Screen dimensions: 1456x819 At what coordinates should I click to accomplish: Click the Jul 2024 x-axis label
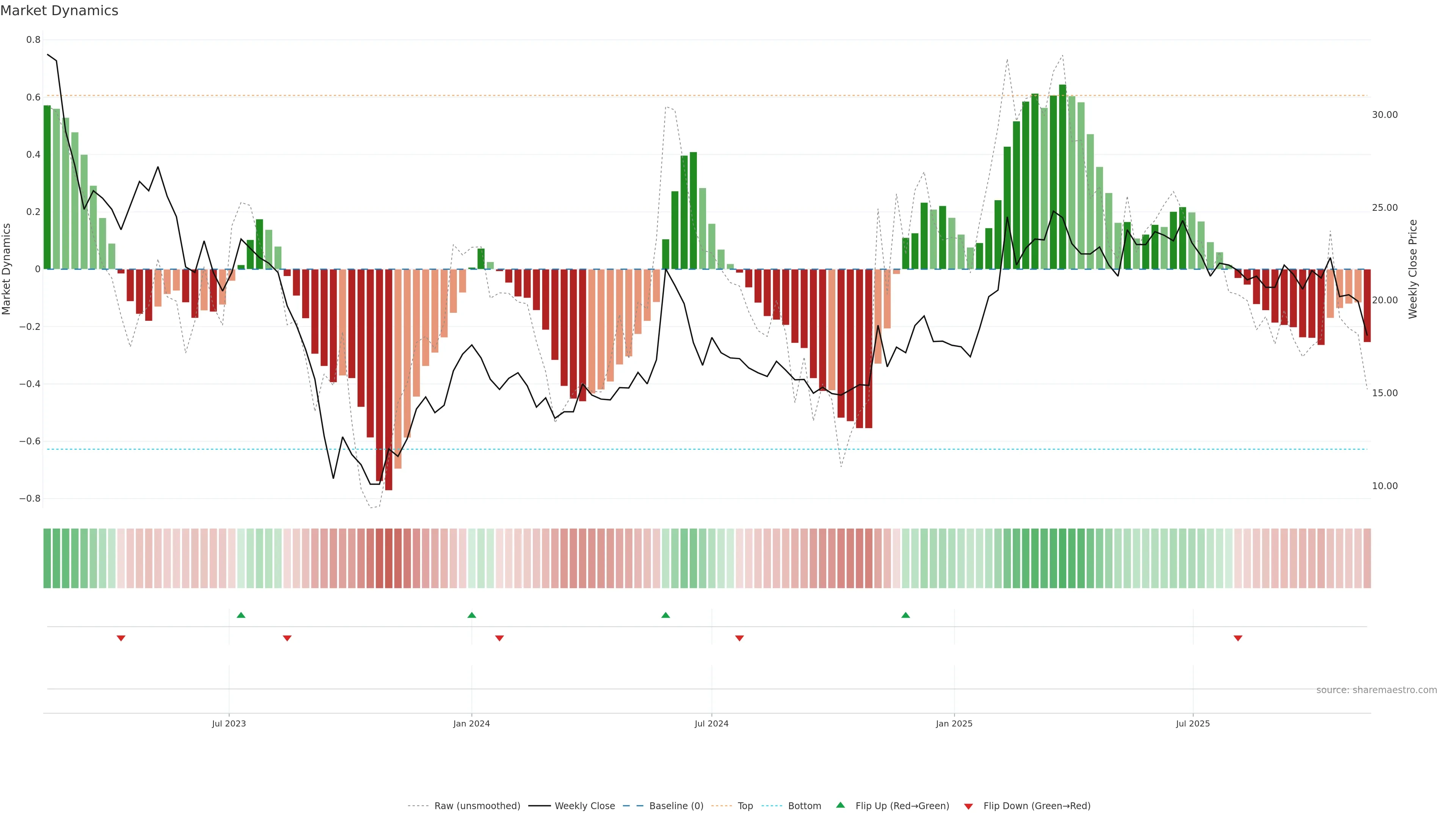(711, 723)
